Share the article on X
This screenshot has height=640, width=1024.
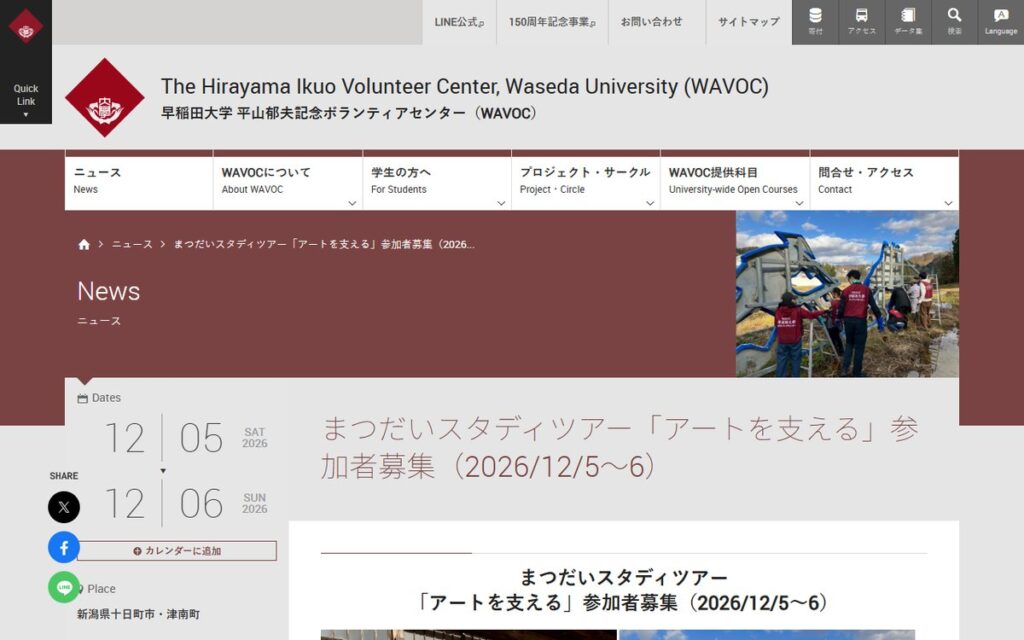coord(64,507)
